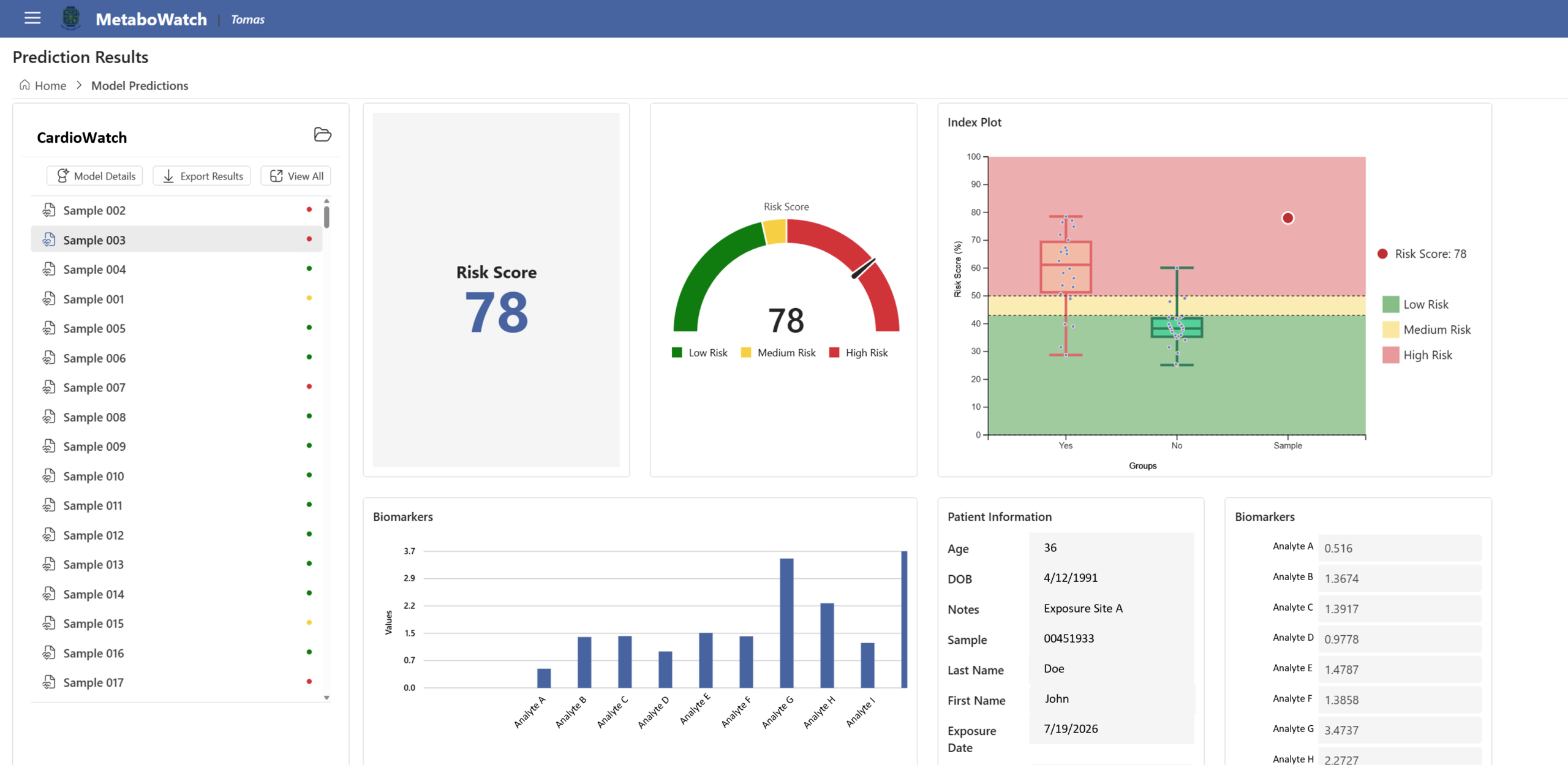1568x773 pixels.
Task: Click the sample list scroll-up arrow
Action: pyautogui.click(x=326, y=201)
